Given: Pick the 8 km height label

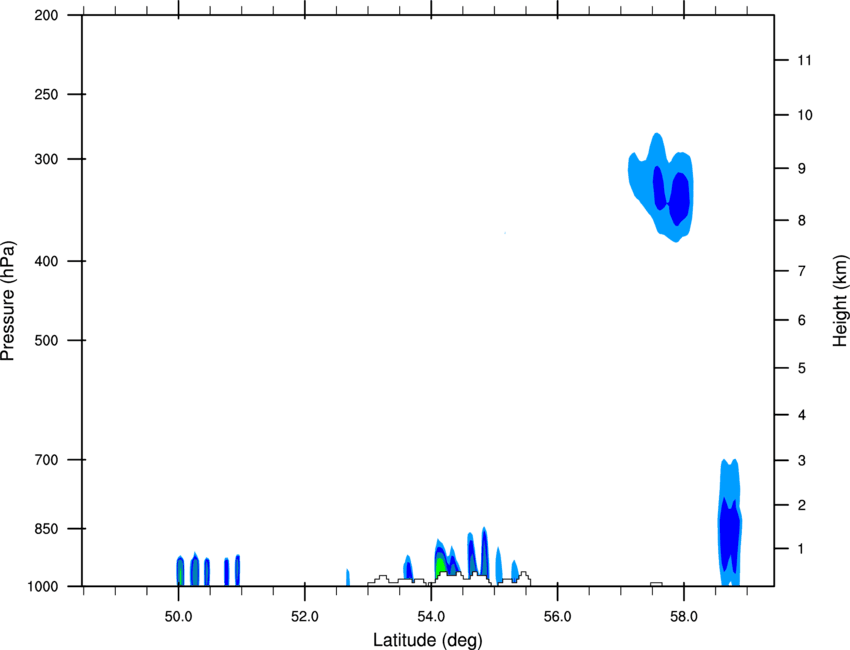Looking at the screenshot, I should point(802,221).
